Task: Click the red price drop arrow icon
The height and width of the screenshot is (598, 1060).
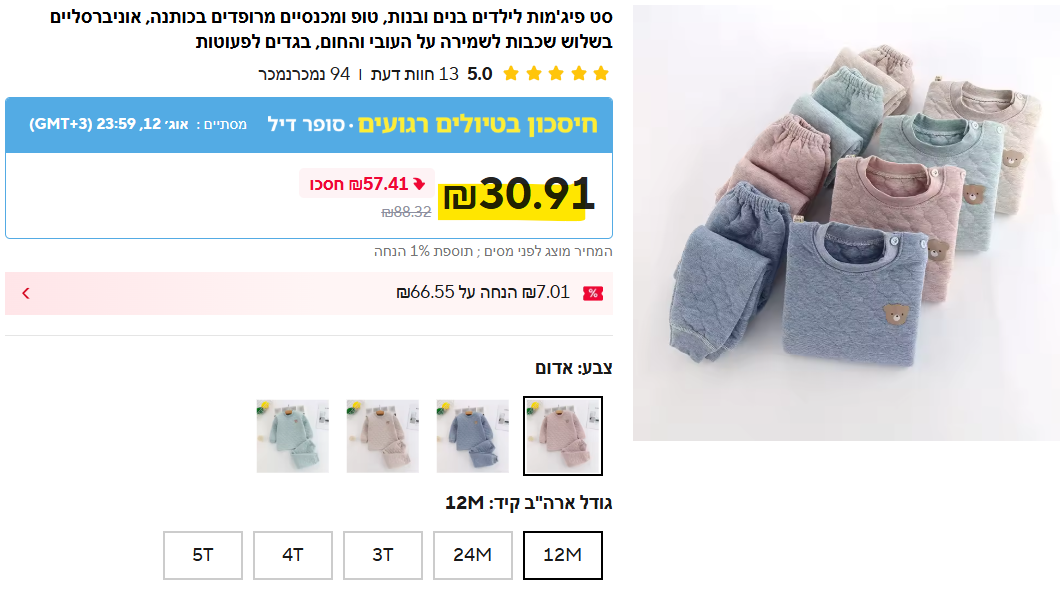Action: point(419,184)
